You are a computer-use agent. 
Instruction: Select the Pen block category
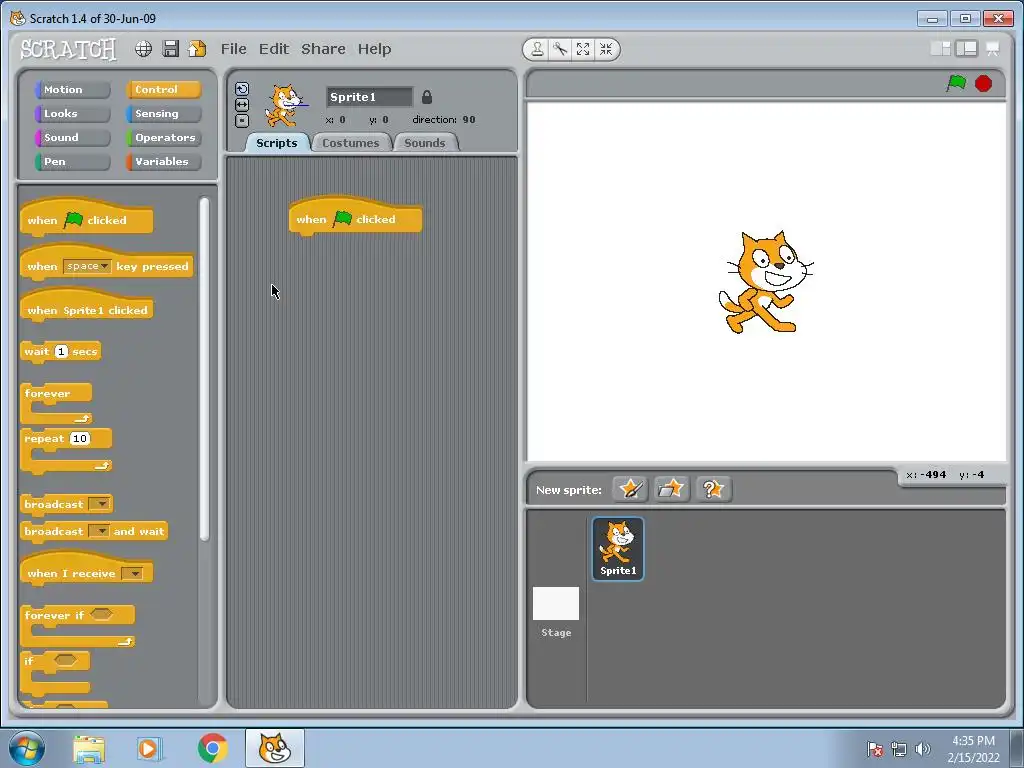(x=72, y=162)
